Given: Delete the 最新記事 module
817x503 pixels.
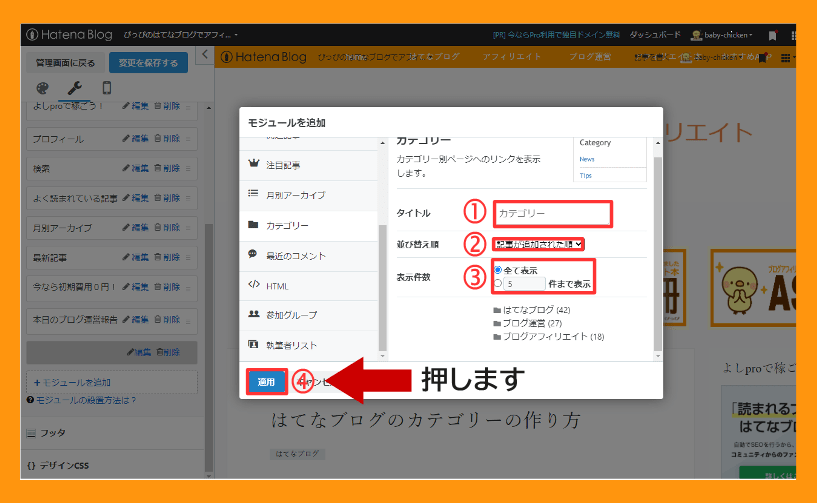Looking at the screenshot, I should click(x=167, y=257).
